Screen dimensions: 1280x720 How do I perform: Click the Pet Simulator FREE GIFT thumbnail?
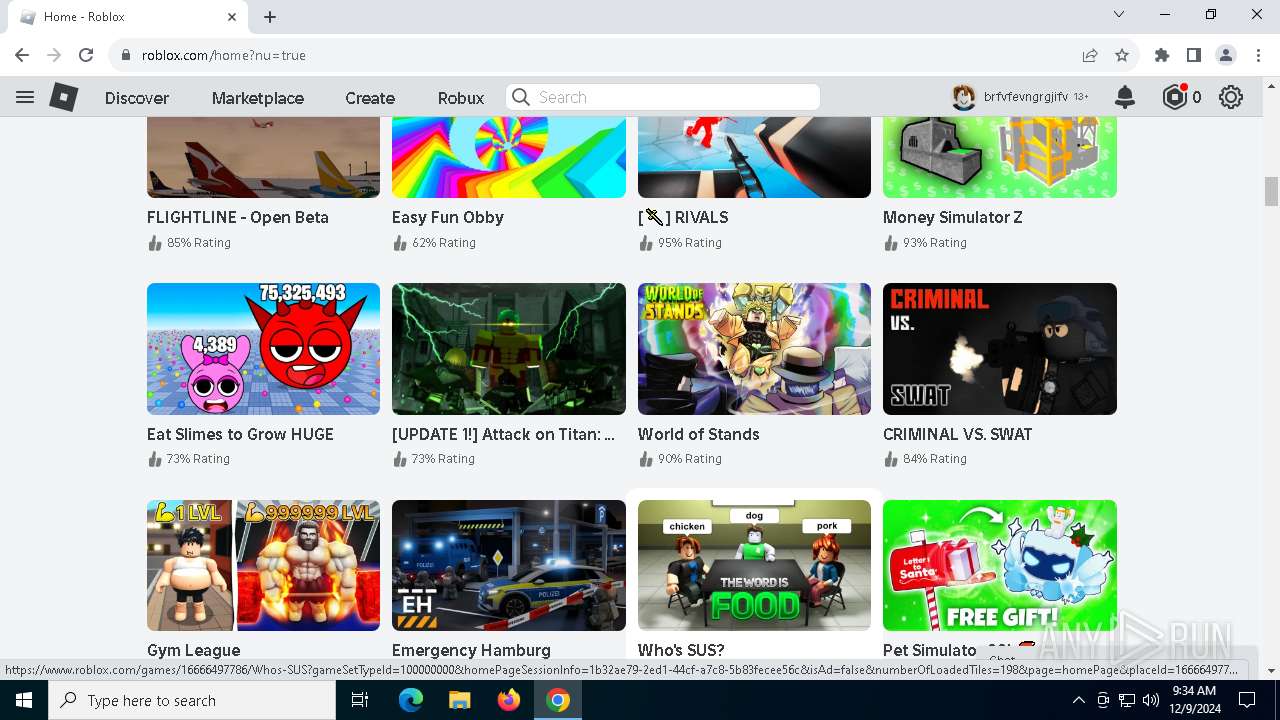1000,565
